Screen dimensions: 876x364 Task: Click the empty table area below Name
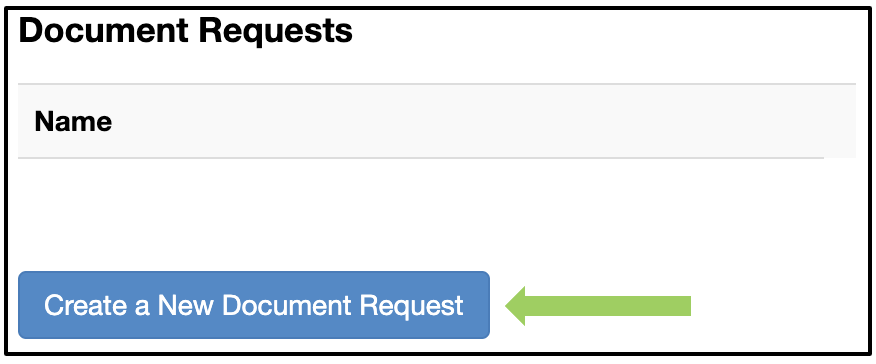click(x=436, y=212)
